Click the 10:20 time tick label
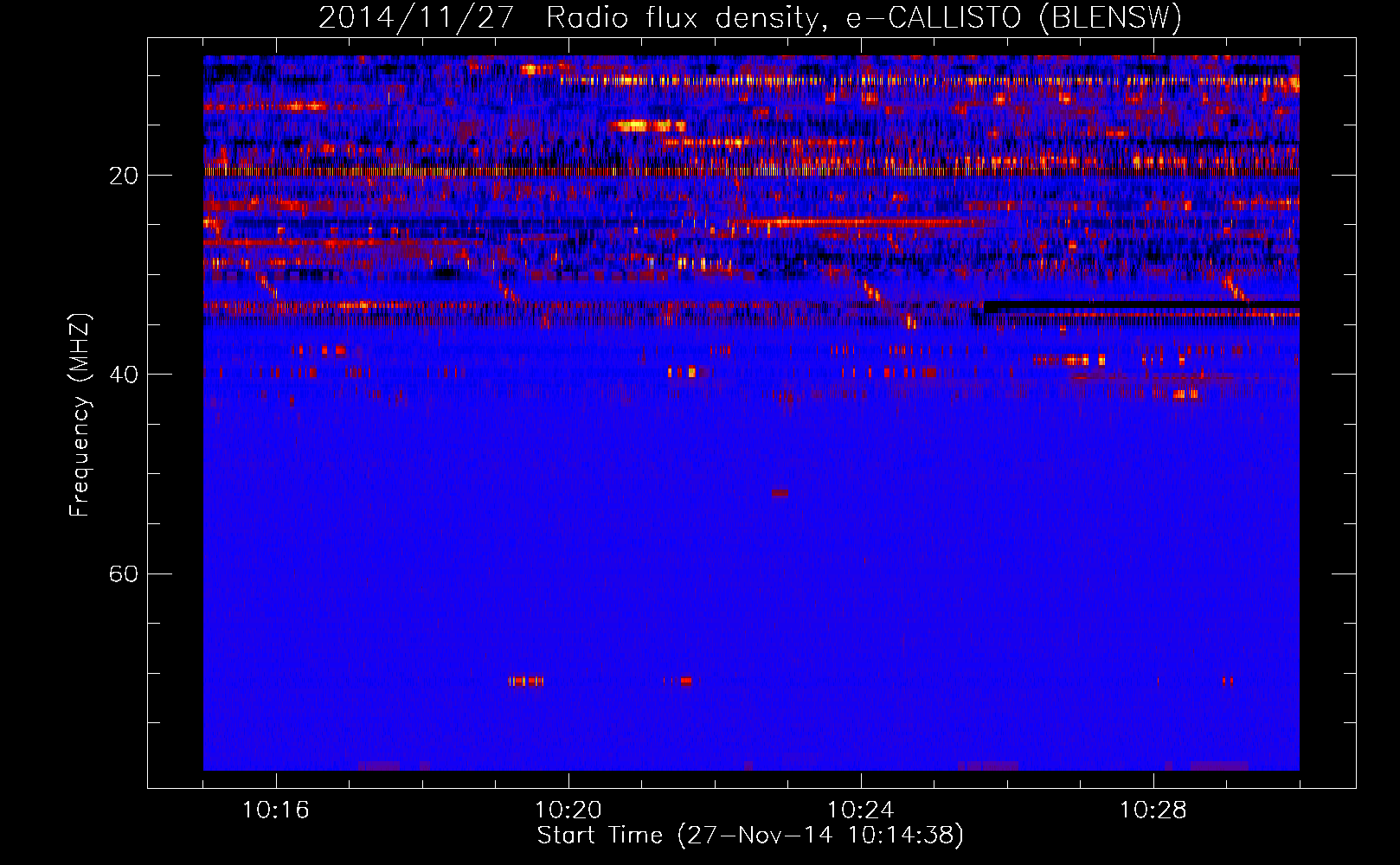This screenshot has width=1400, height=865. pos(568,811)
